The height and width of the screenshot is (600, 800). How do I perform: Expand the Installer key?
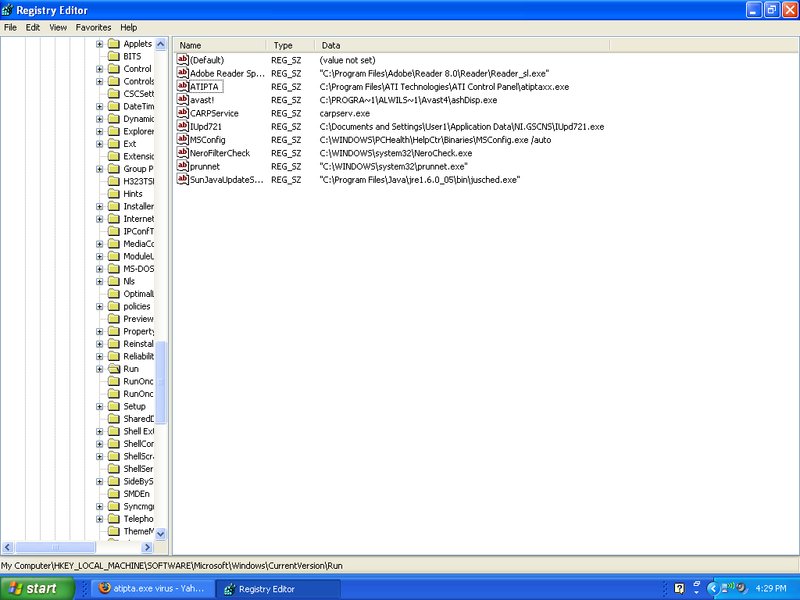click(x=99, y=206)
